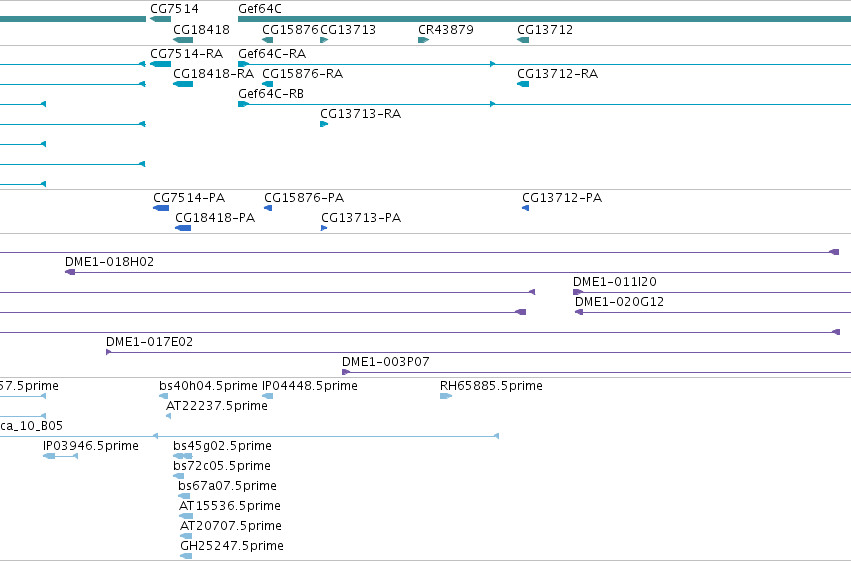Click the bs40h04.5prime EST label

click(x=208, y=386)
